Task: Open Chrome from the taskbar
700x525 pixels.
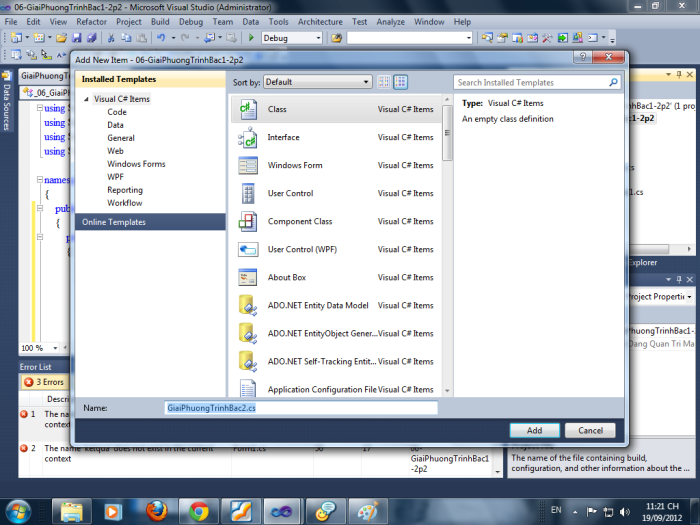Action: pos(199,511)
